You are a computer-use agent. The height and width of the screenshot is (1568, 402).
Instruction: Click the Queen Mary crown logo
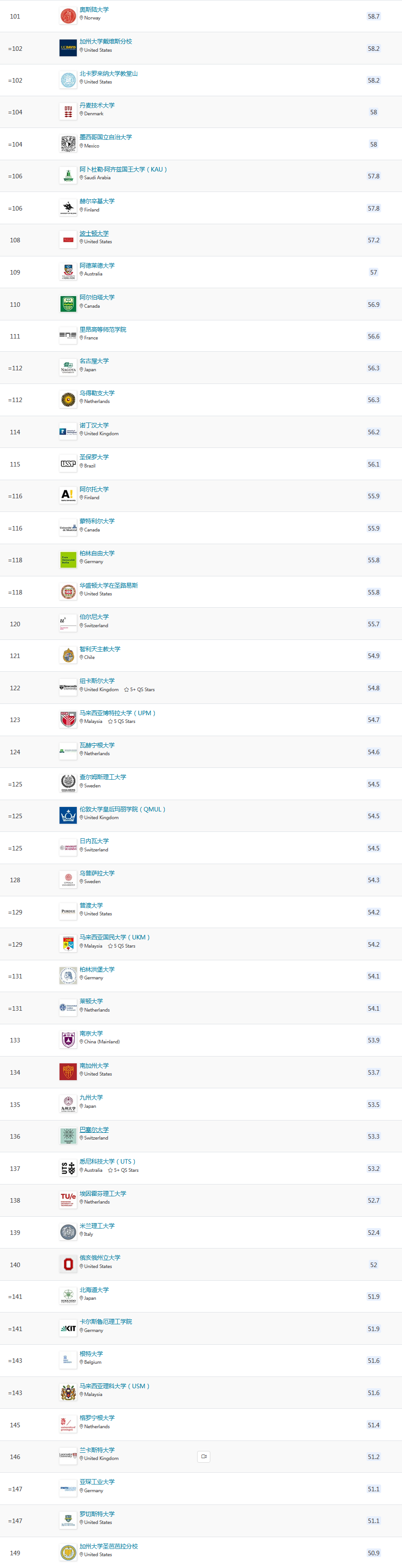pos(68,816)
